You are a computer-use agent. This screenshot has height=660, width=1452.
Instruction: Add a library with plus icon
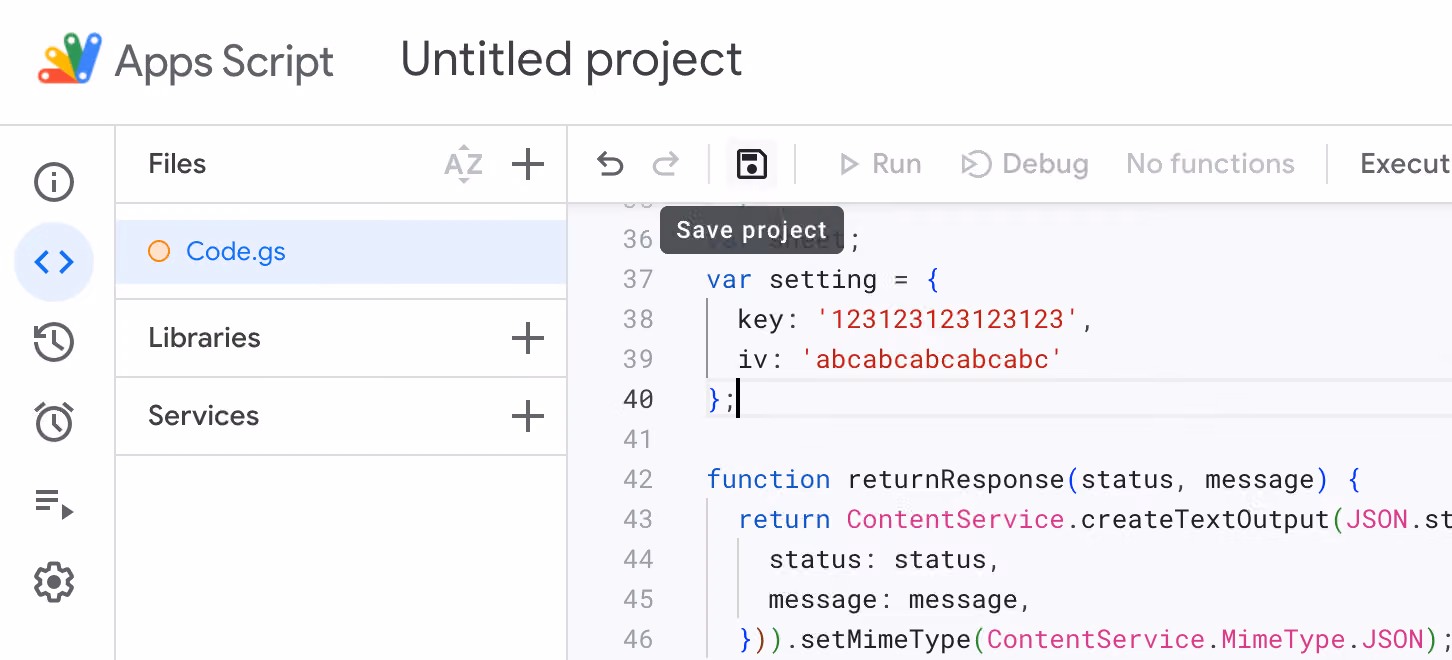pos(527,338)
